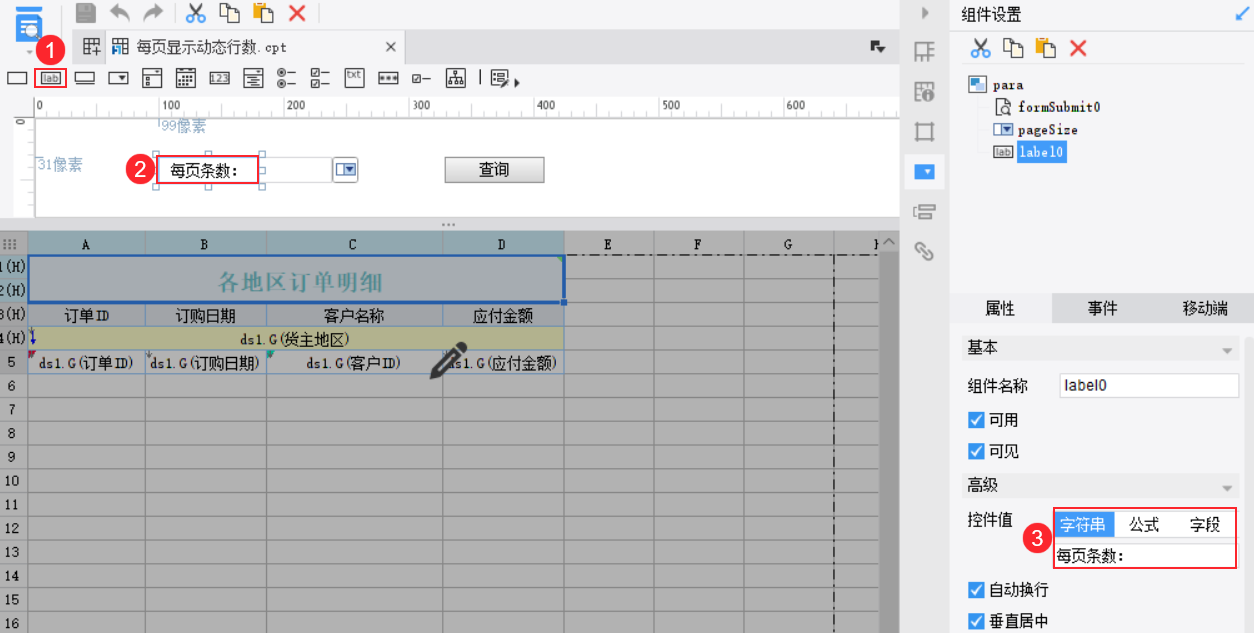
Task: Cut using the top toolbar scissors
Action: pyautogui.click(x=196, y=13)
